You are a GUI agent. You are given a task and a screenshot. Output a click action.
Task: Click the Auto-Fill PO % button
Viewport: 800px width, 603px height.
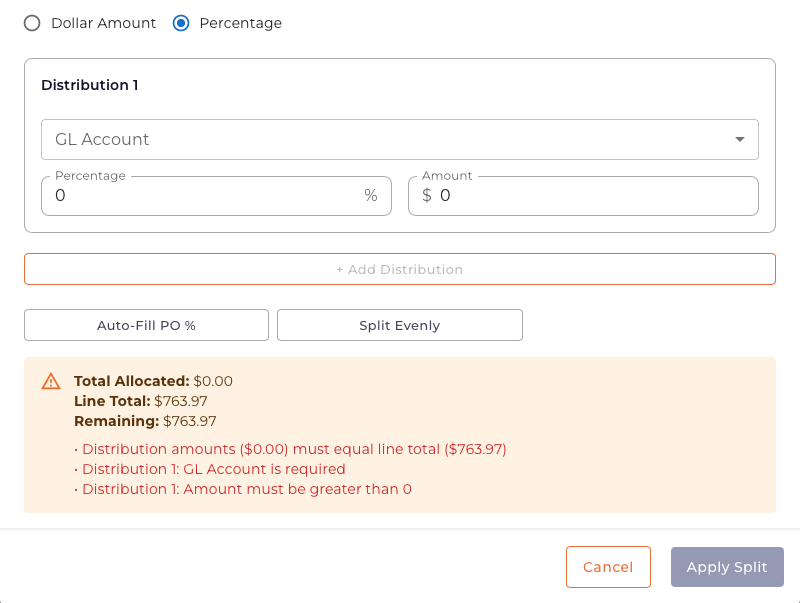(x=146, y=325)
